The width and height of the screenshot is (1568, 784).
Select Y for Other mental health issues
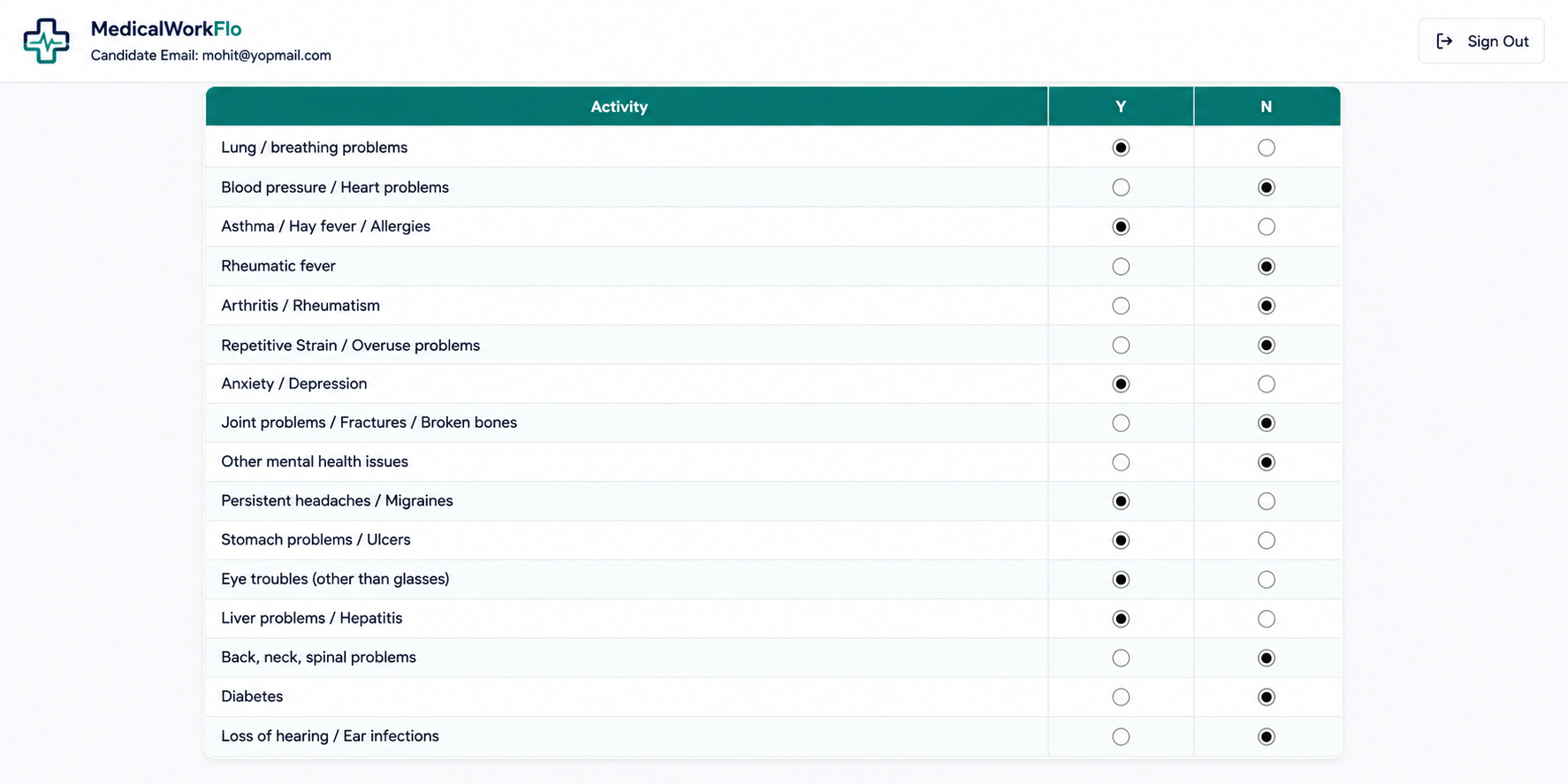(1121, 462)
